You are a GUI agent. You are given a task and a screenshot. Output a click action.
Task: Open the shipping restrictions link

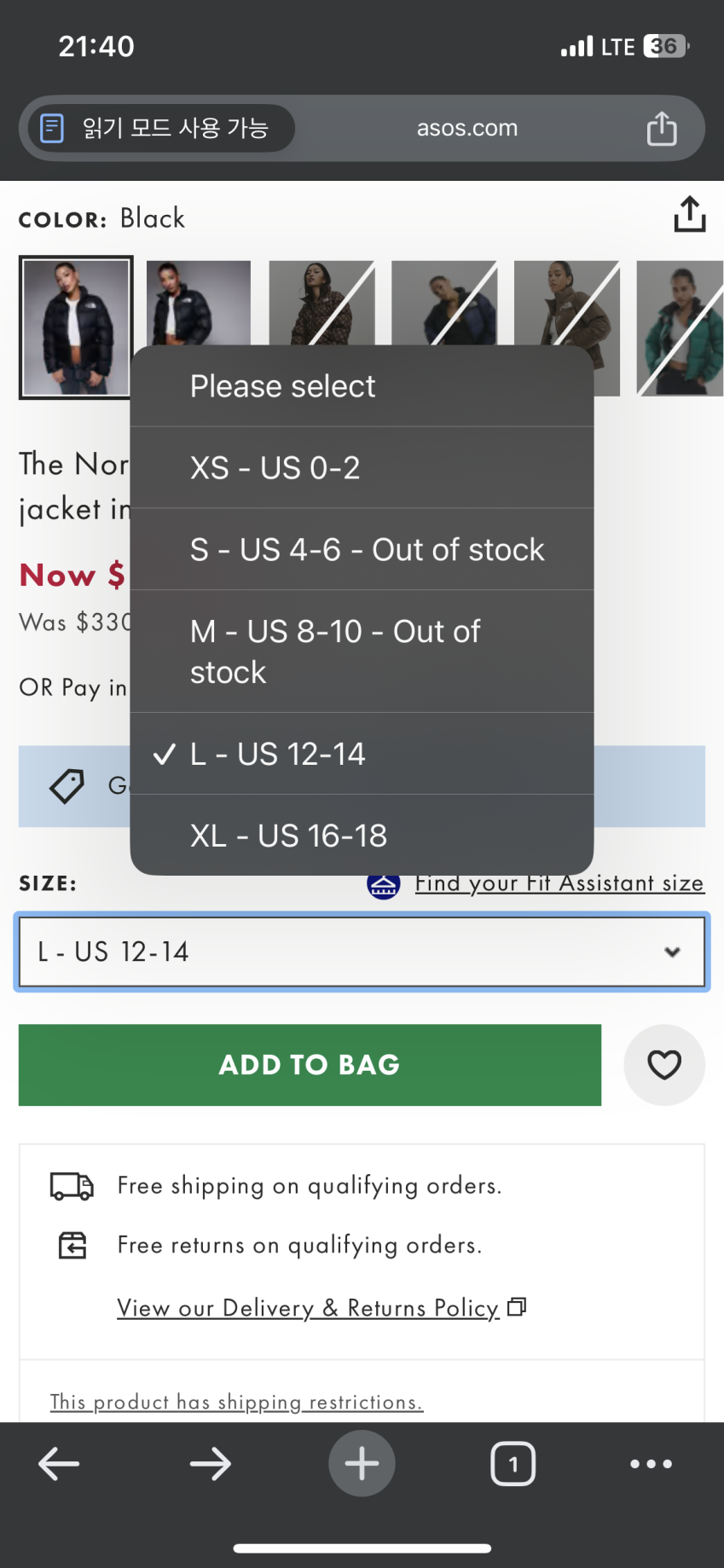tap(236, 1402)
